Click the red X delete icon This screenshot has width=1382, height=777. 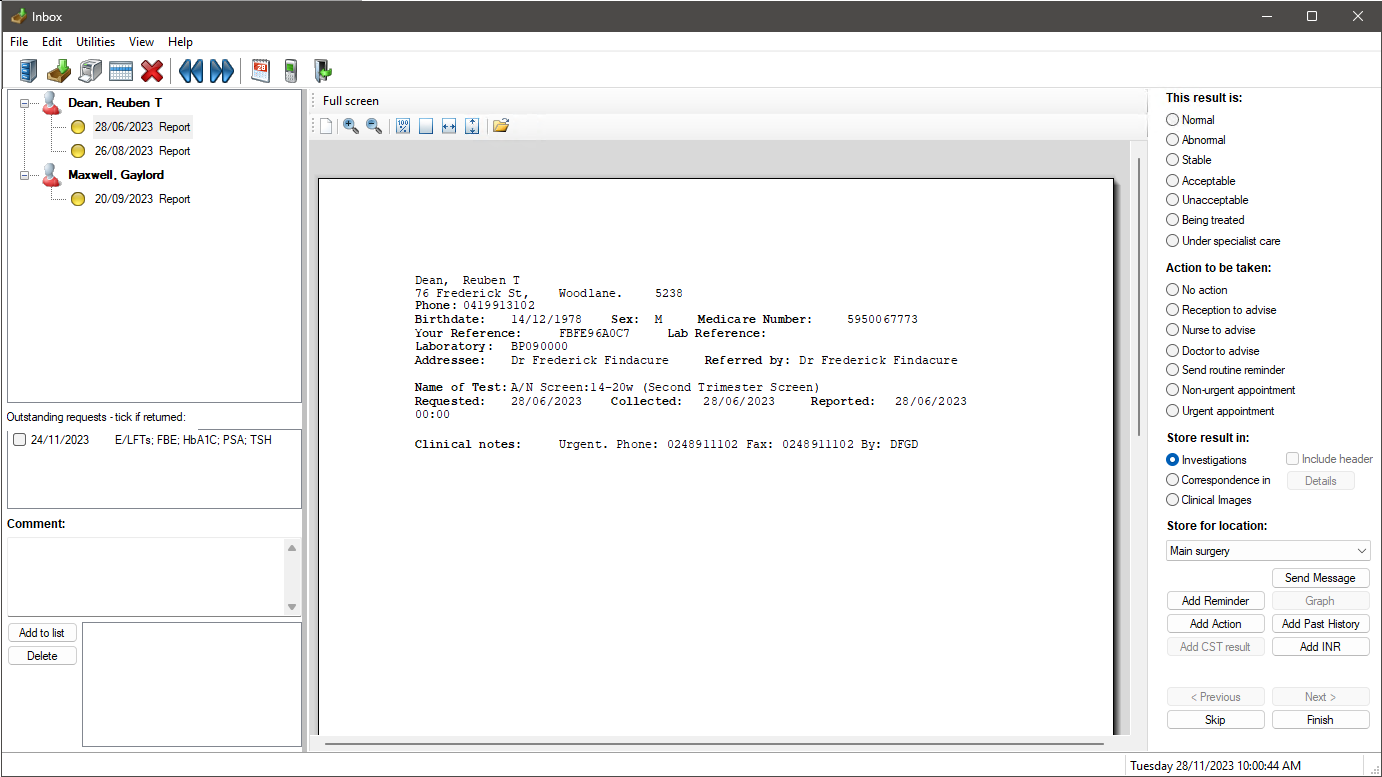pyautogui.click(x=152, y=71)
